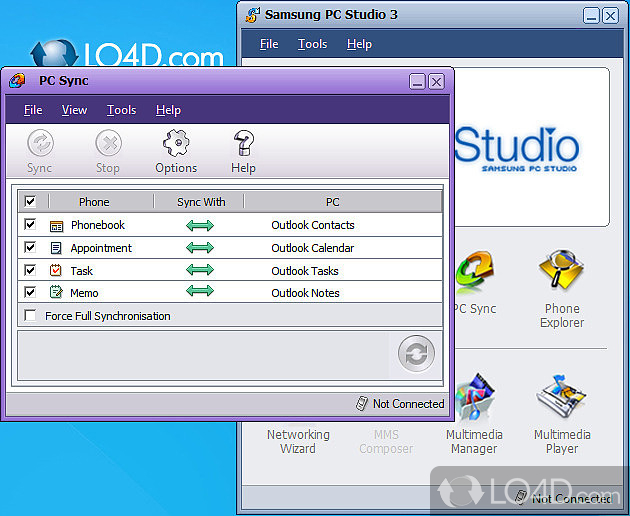The width and height of the screenshot is (630, 516).
Task: Click the Options gear icon in PC Sync
Action: pyautogui.click(x=176, y=144)
